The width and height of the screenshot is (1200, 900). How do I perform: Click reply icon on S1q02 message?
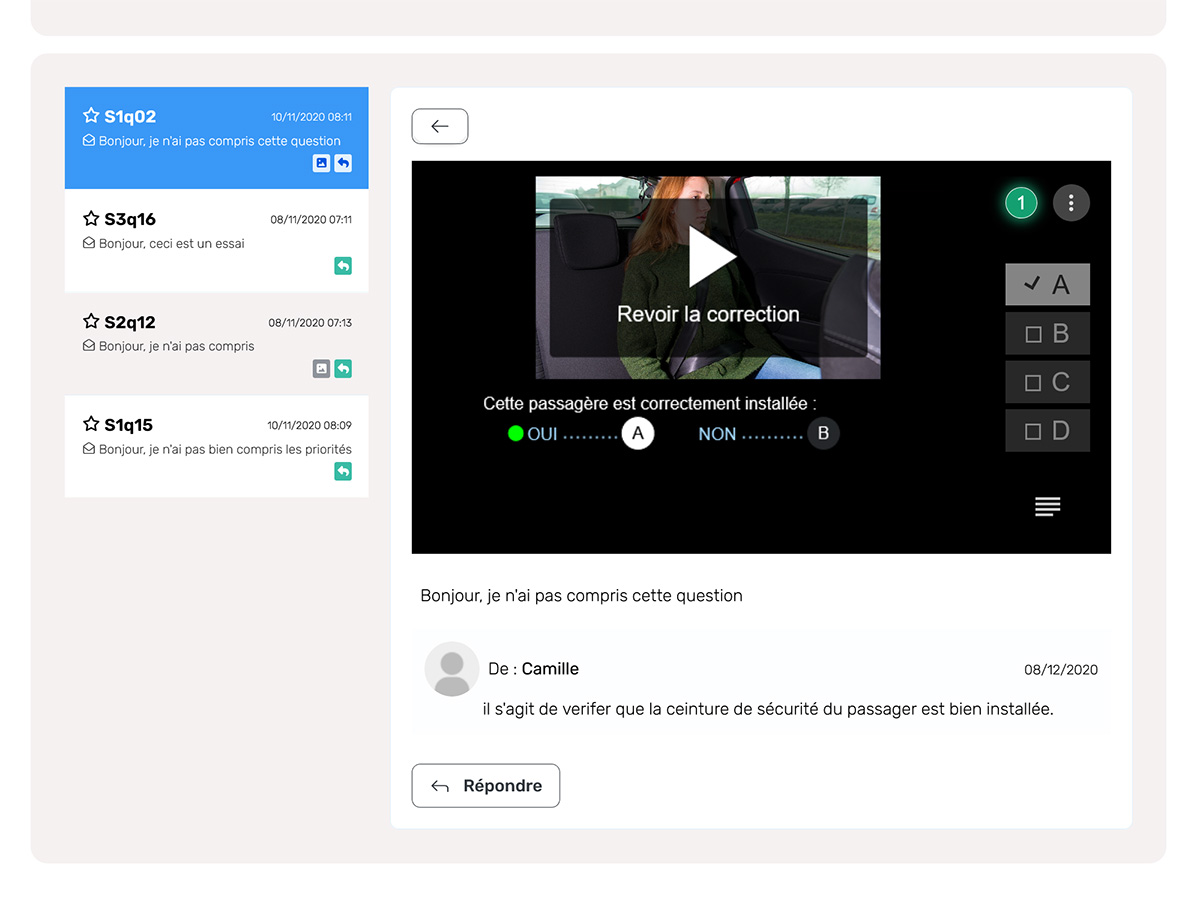click(343, 163)
